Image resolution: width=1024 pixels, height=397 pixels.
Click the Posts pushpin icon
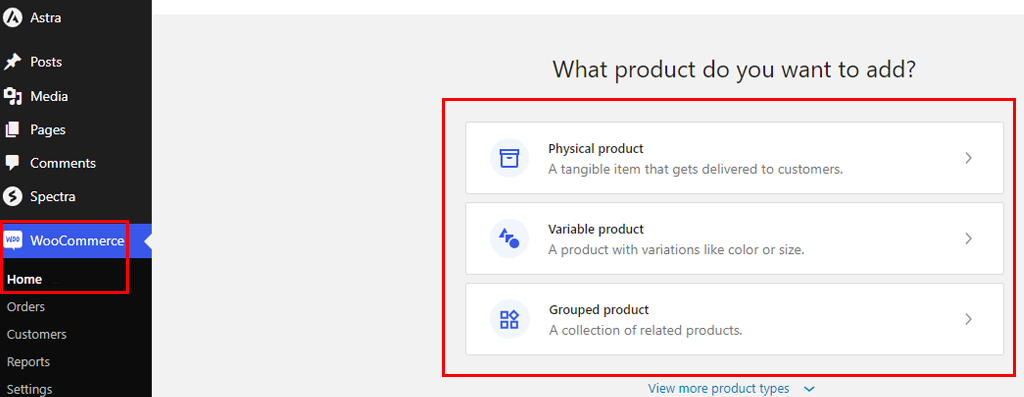[12, 63]
